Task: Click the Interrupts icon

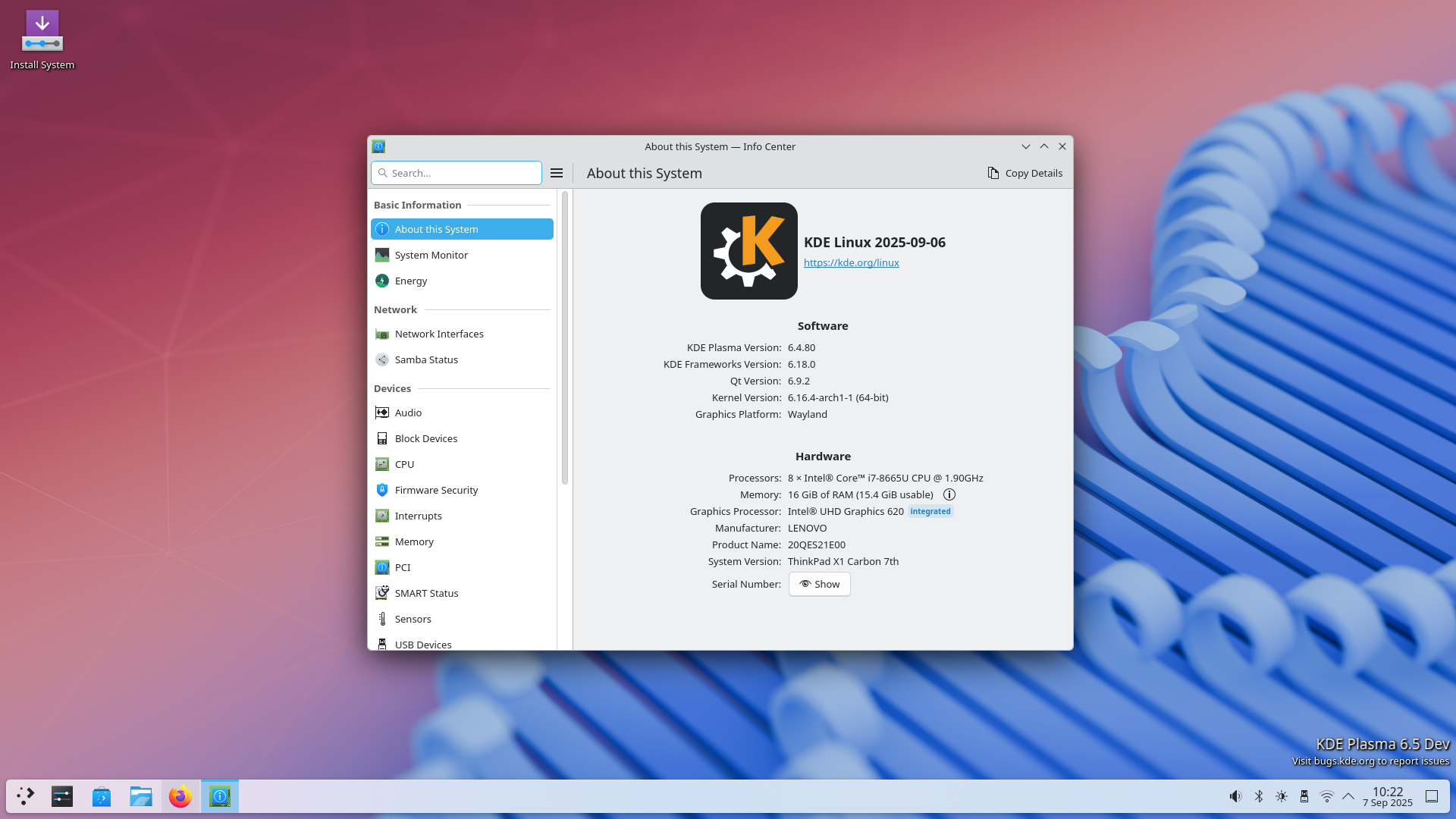Action: click(x=382, y=516)
